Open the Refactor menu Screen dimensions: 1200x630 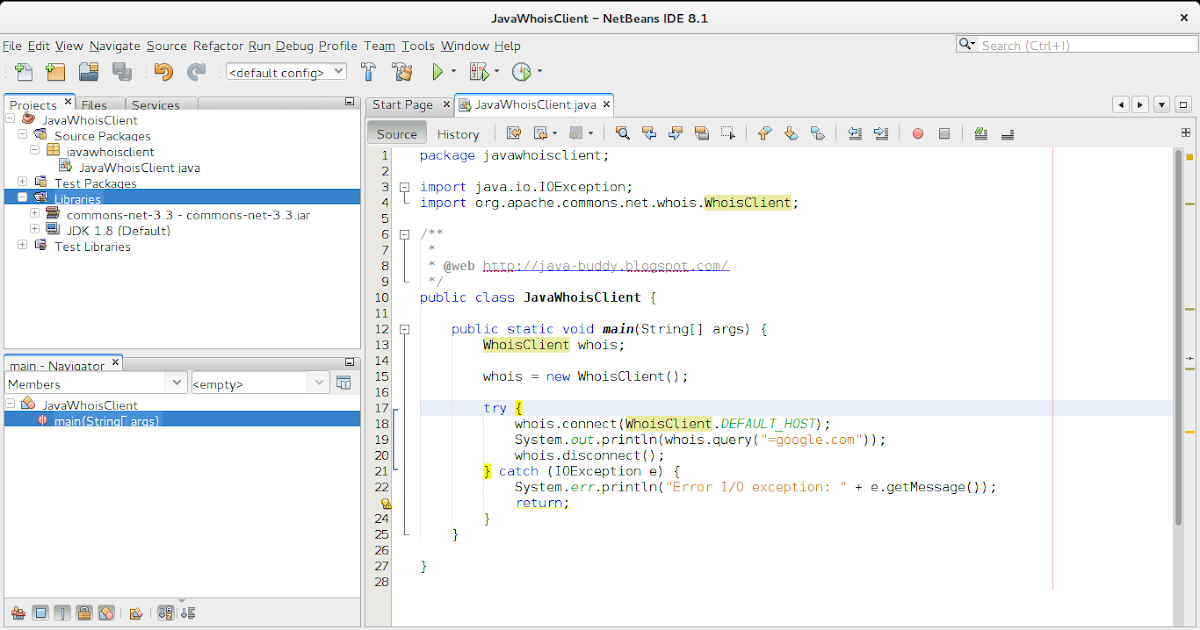coord(219,46)
